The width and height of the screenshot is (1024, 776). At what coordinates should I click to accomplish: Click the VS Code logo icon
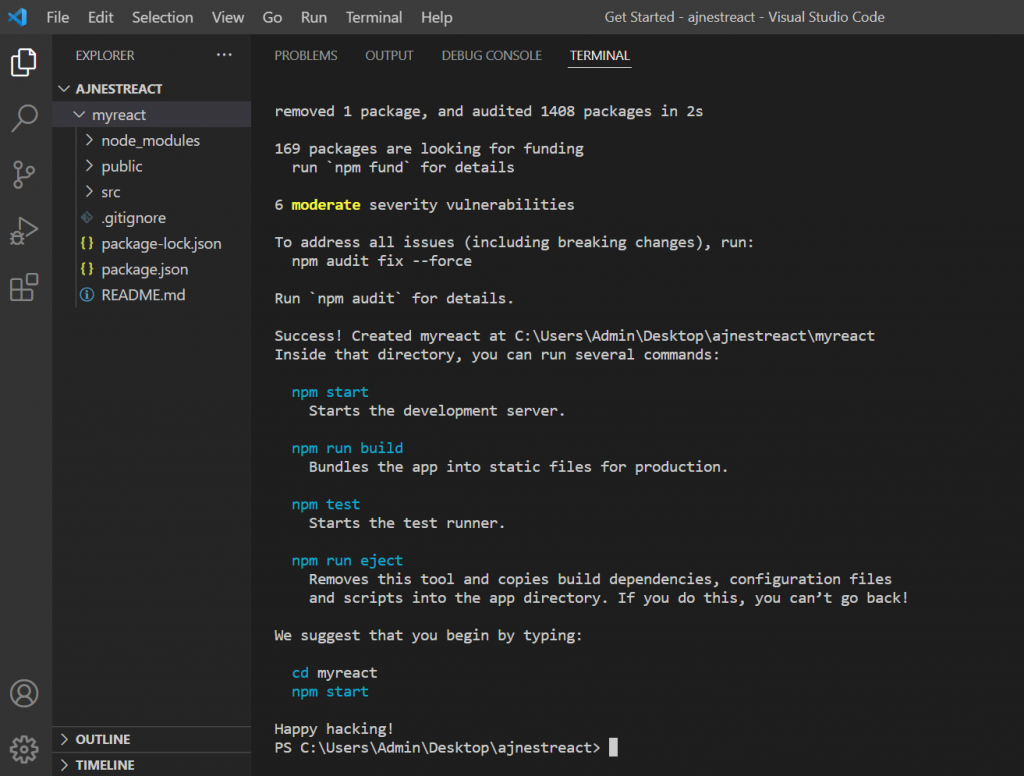pos(18,17)
